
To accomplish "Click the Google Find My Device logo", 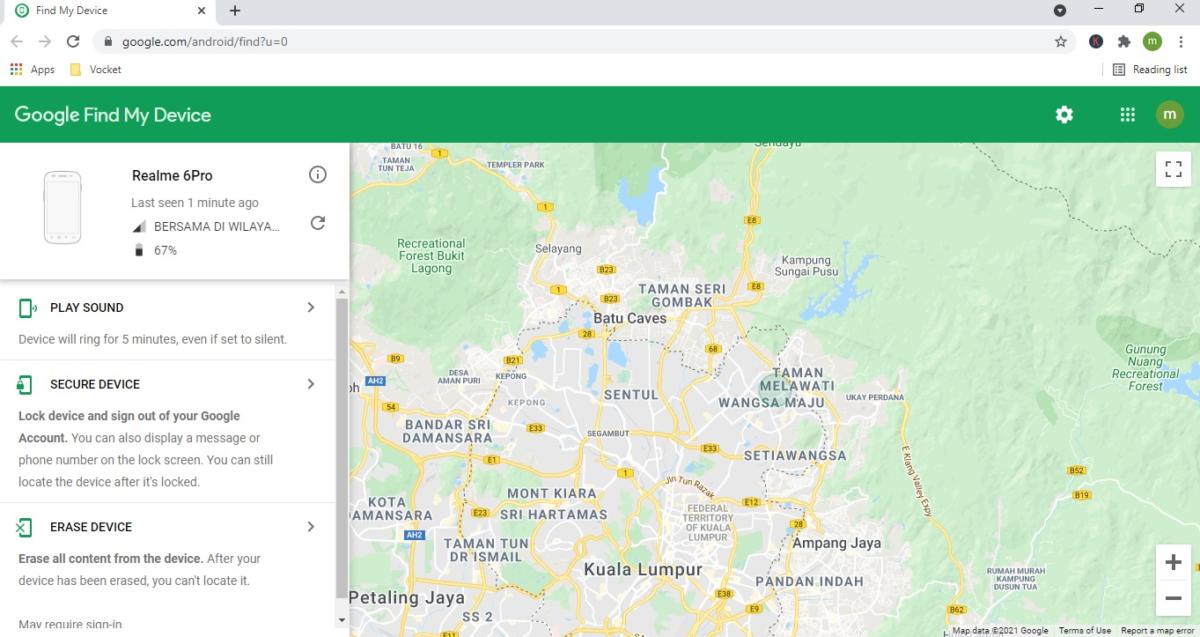I will click(x=113, y=115).
